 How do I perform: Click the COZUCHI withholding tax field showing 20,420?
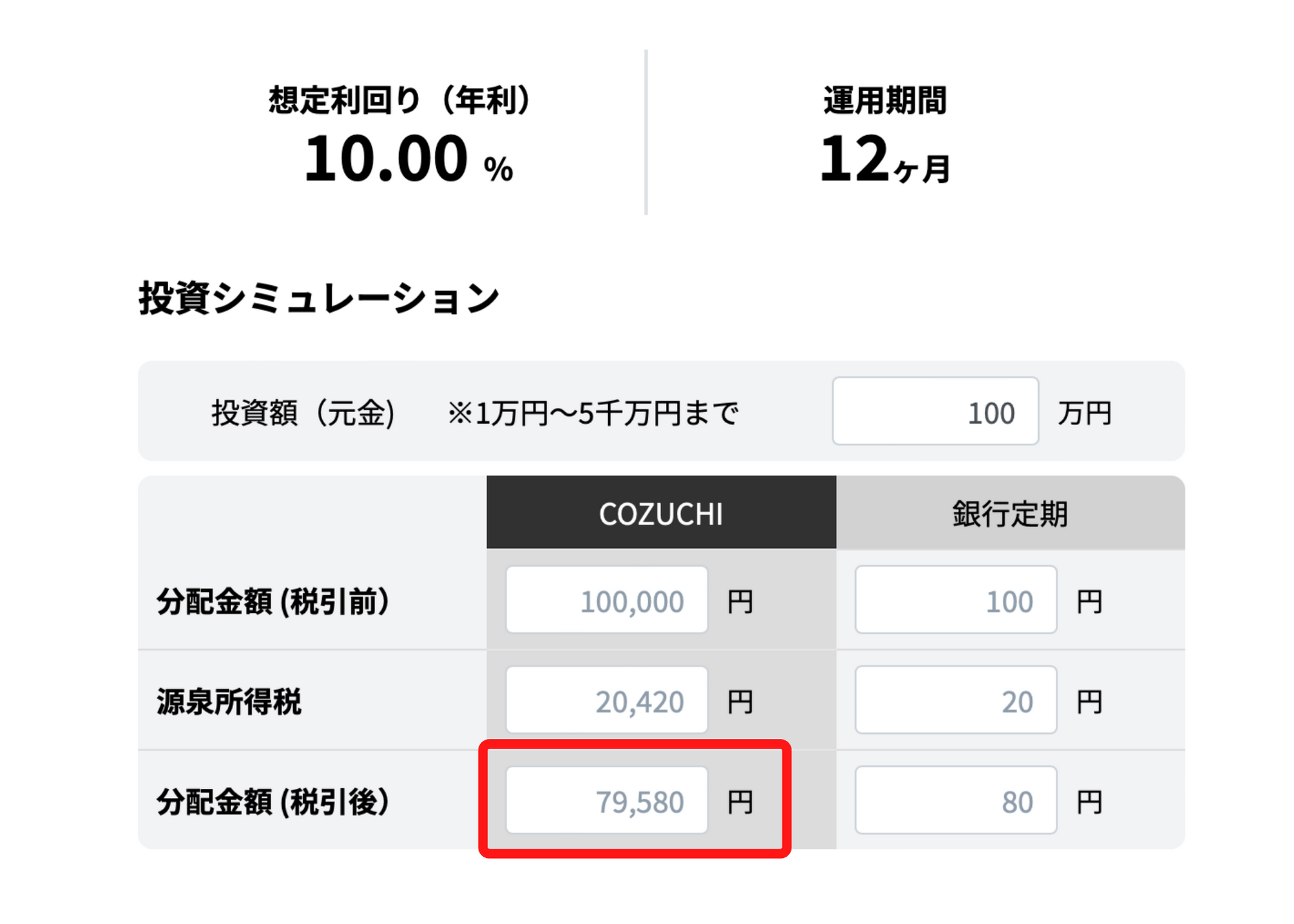click(606, 700)
